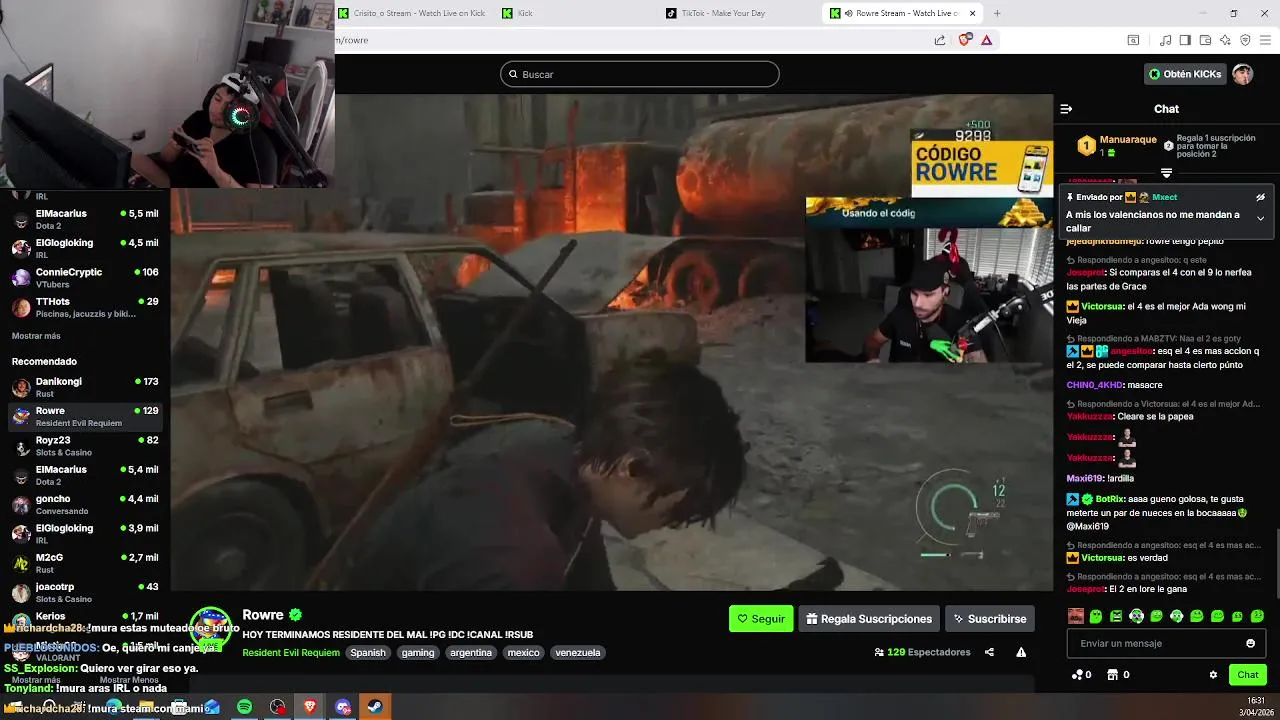Click the CHIN0_4KHD username in chat

coord(1095,385)
